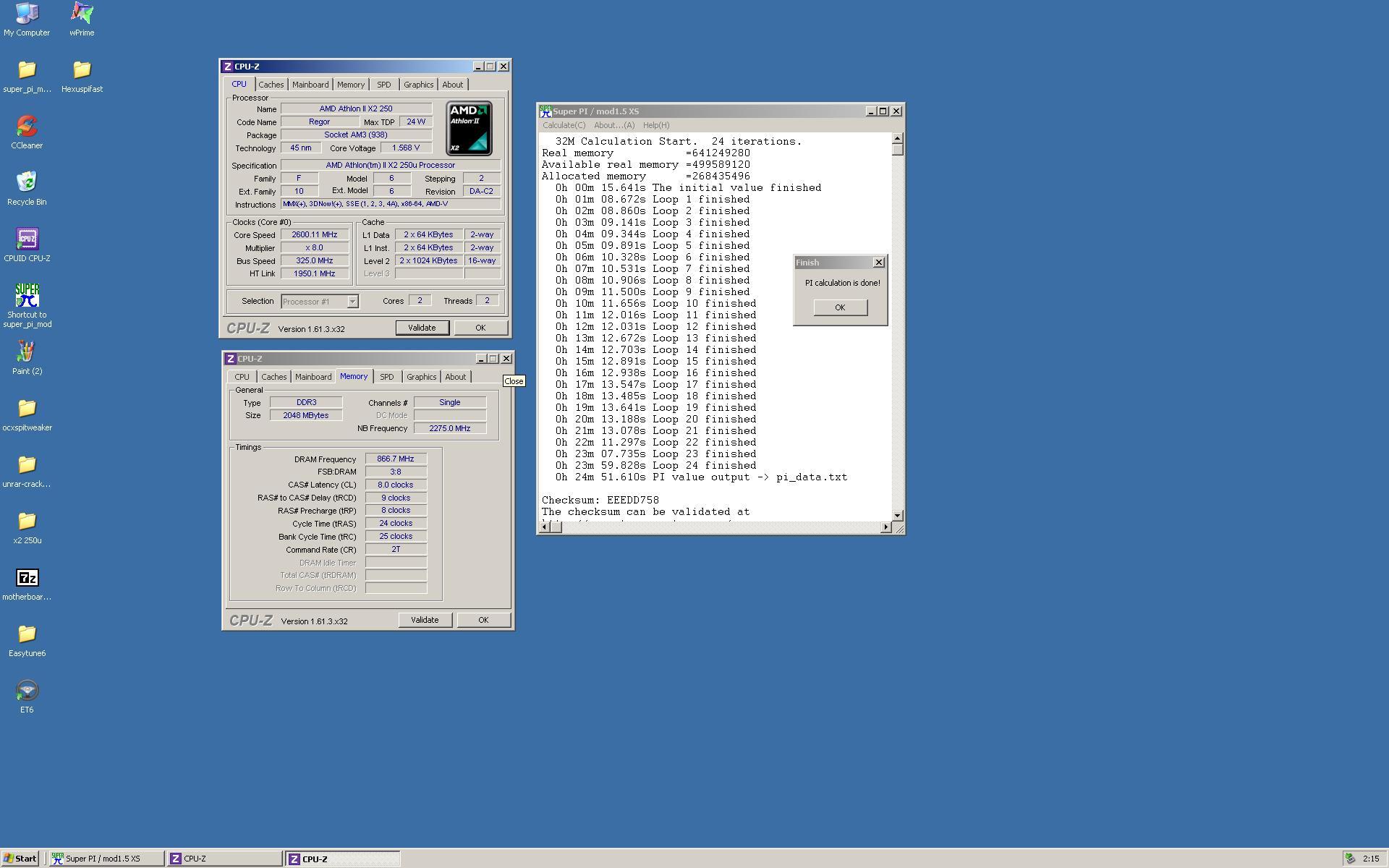Image resolution: width=1389 pixels, height=868 pixels.
Task: Open Mainboard tab in lower CPU-Z window
Action: pyautogui.click(x=313, y=377)
